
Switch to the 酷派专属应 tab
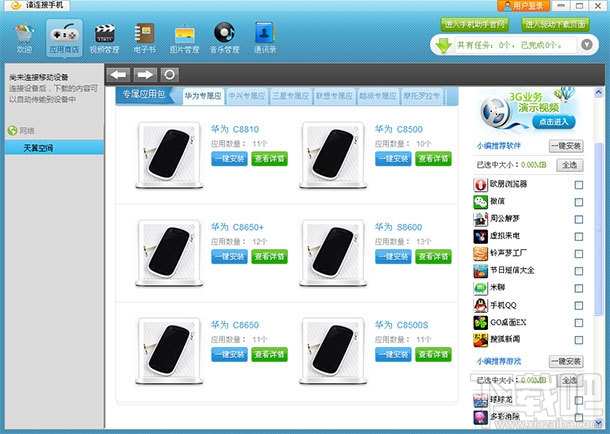377,96
